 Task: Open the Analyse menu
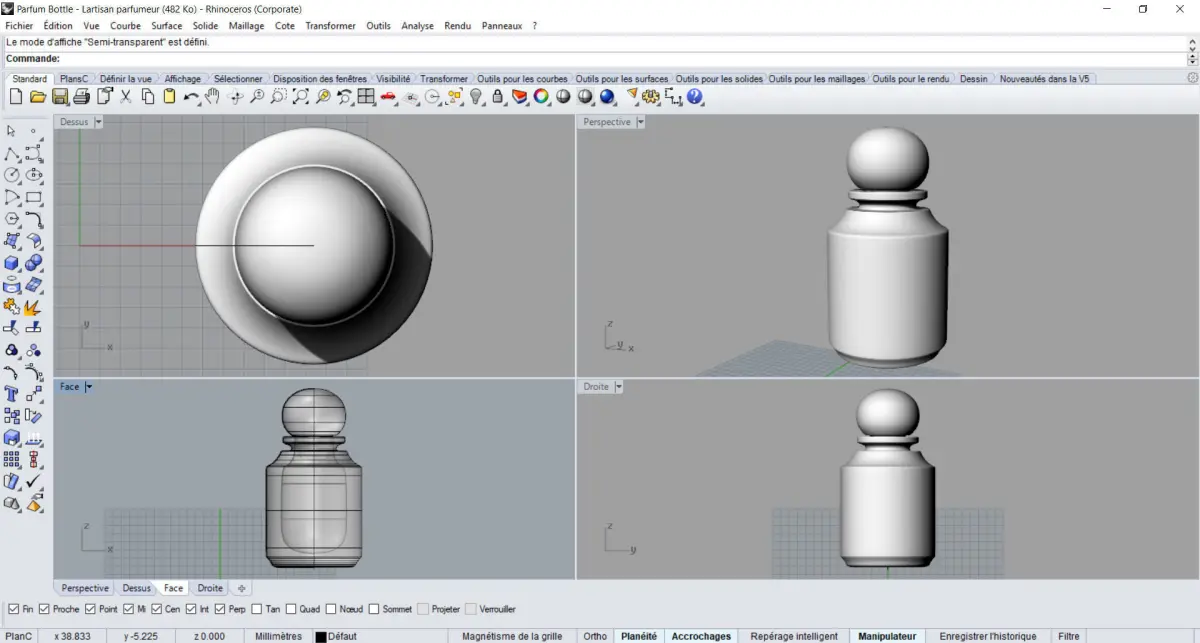(x=417, y=26)
